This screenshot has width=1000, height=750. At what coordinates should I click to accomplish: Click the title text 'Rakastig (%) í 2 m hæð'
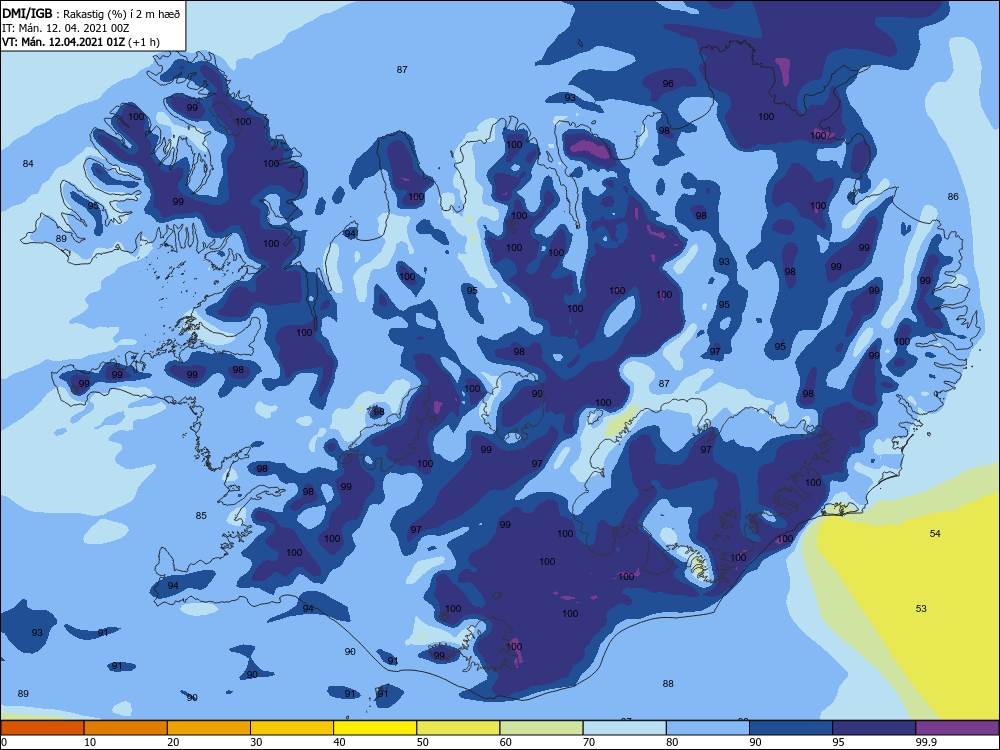(x=121, y=14)
